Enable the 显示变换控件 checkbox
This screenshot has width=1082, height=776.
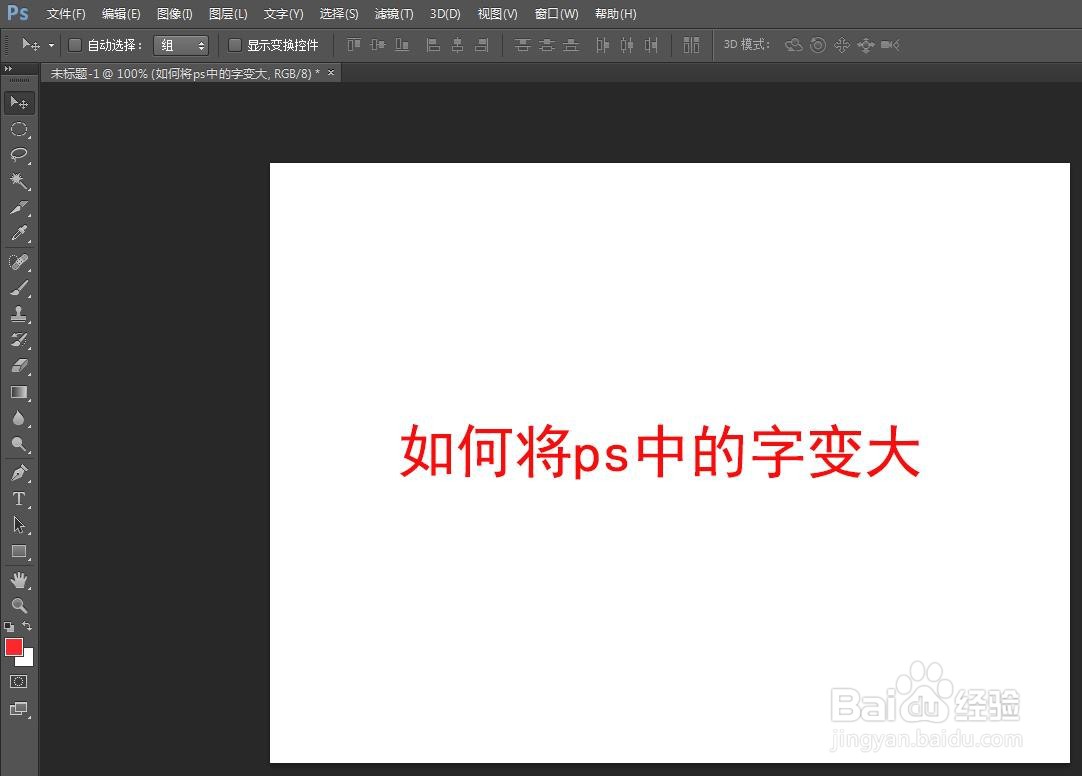pyautogui.click(x=235, y=45)
